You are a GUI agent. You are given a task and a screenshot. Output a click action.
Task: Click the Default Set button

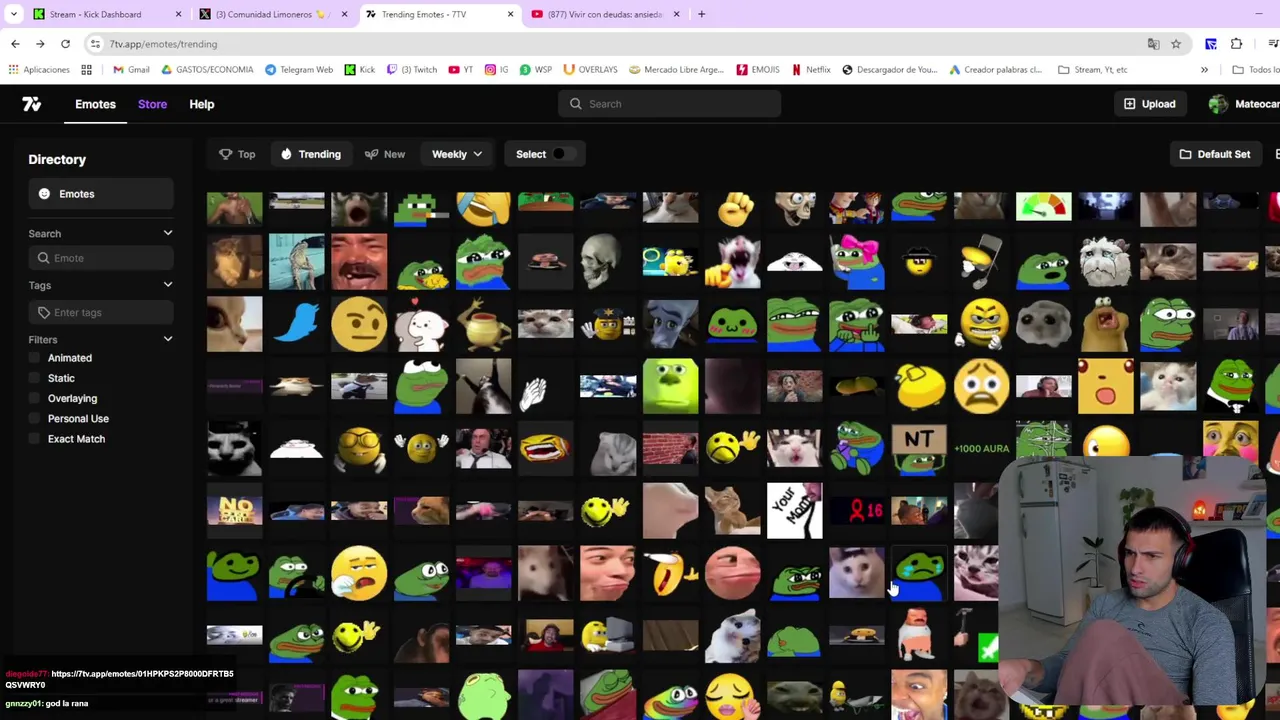coord(1215,154)
